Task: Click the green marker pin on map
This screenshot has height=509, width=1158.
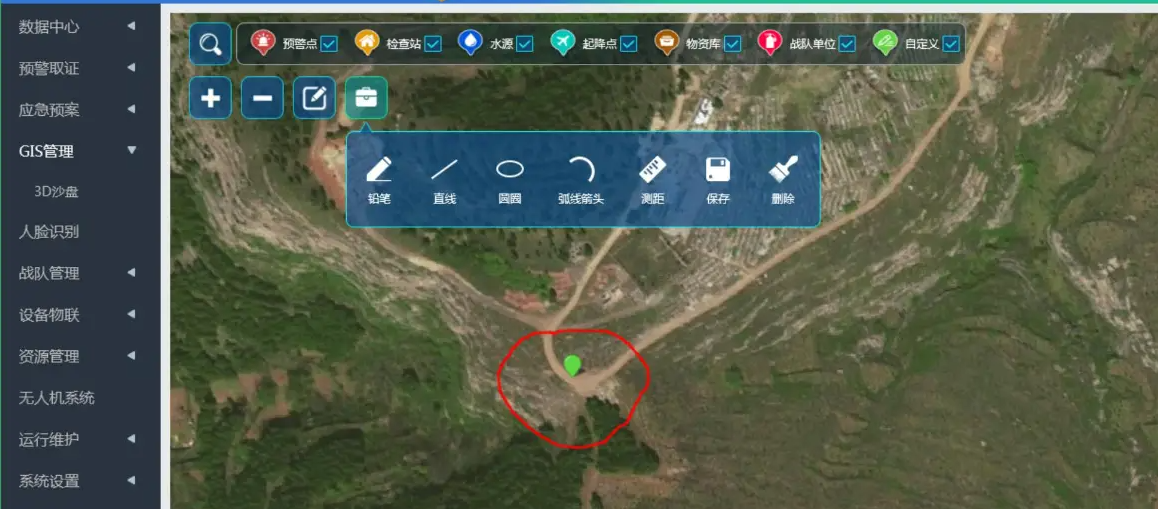Action: [572, 365]
